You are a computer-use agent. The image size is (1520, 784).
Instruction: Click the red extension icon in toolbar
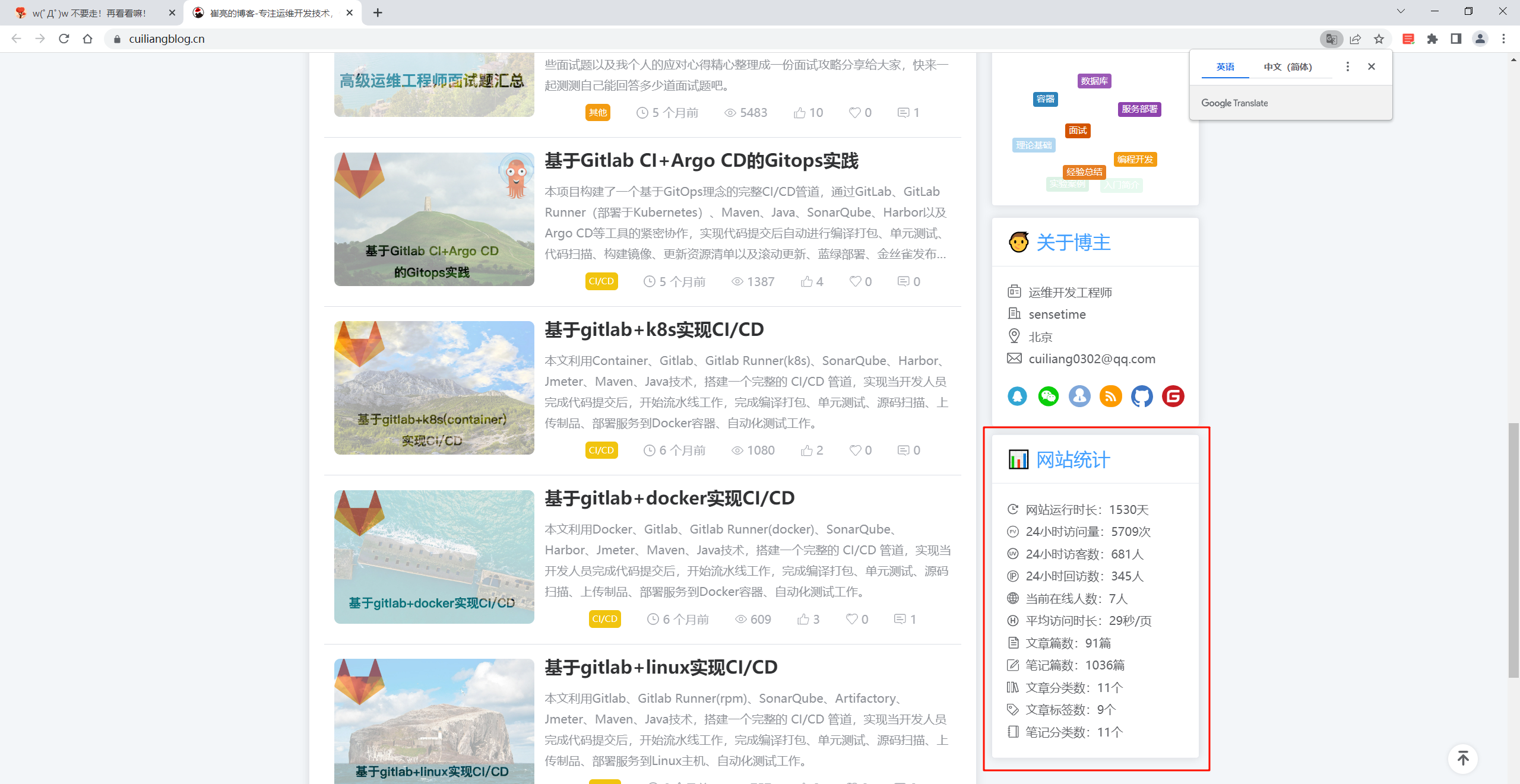pos(1408,39)
